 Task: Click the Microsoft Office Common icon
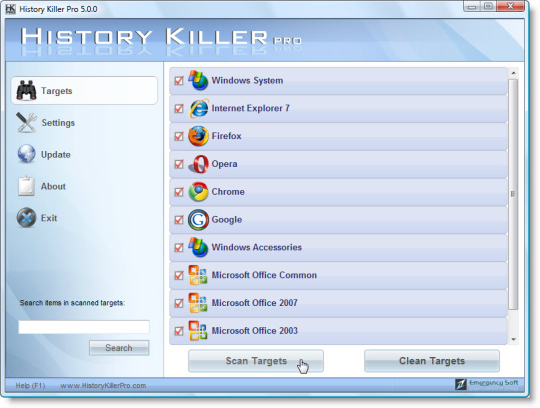198,275
